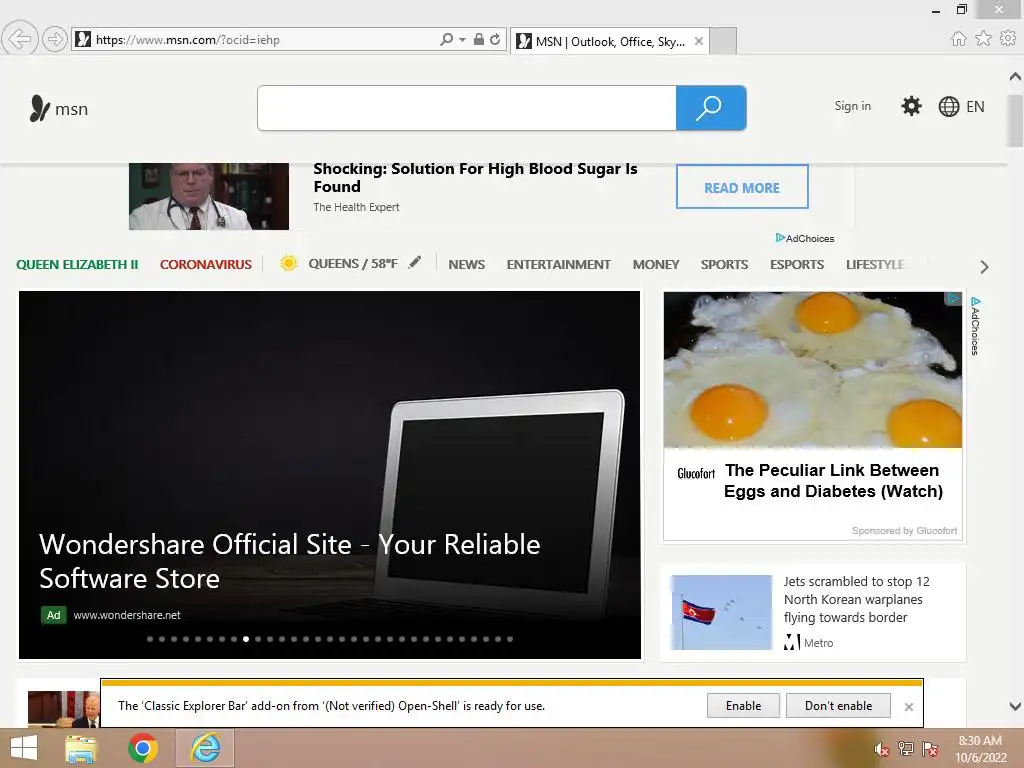Viewport: 1024px width, 768px height.
Task: Dismiss the add-on notification bar
Action: point(908,707)
